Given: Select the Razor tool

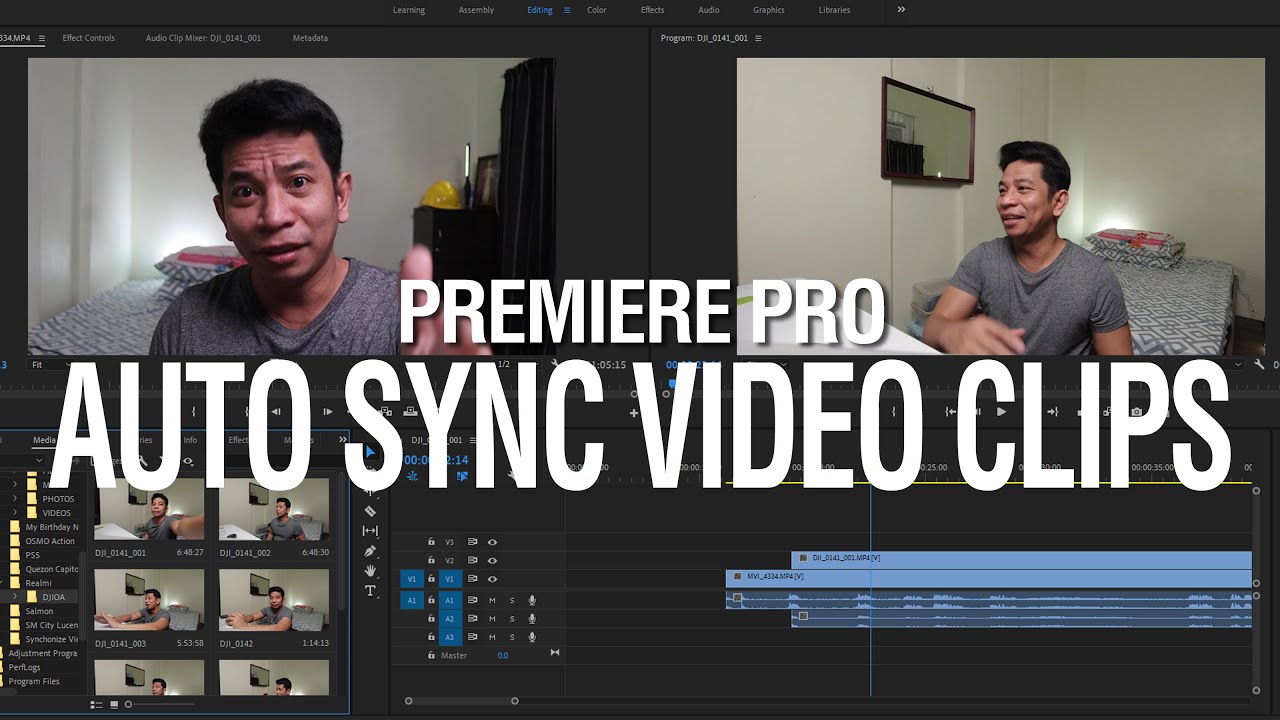Looking at the screenshot, I should tap(370, 511).
